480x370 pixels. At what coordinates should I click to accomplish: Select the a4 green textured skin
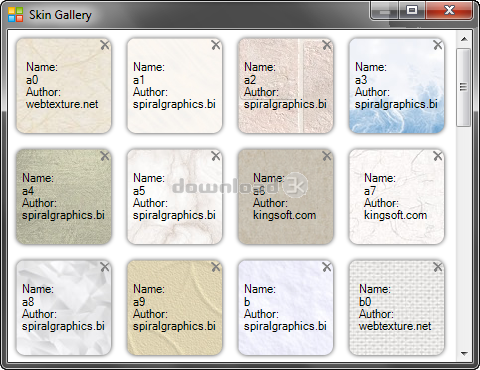point(64,197)
